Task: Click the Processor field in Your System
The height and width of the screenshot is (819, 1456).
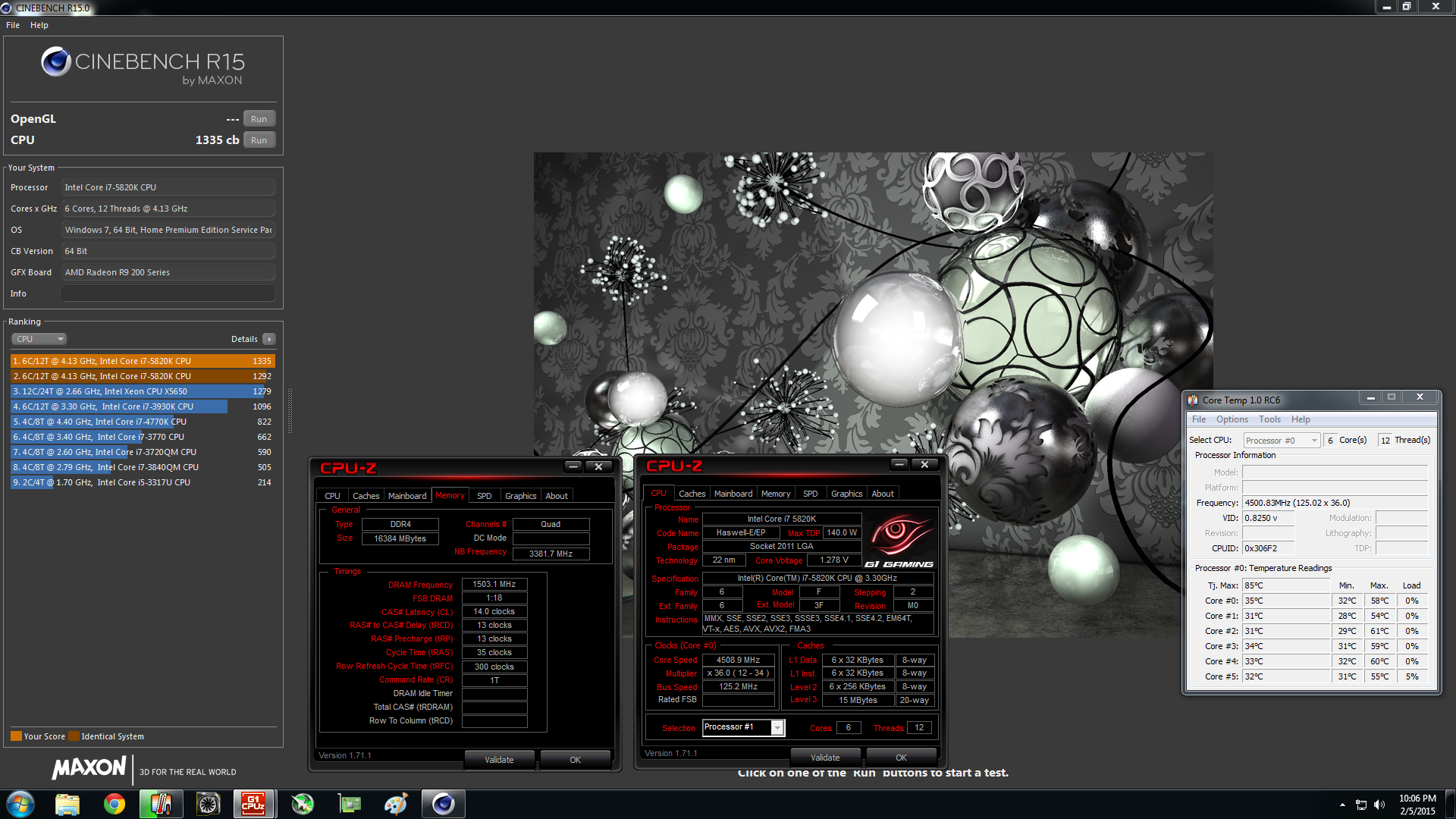Action: 168,187
